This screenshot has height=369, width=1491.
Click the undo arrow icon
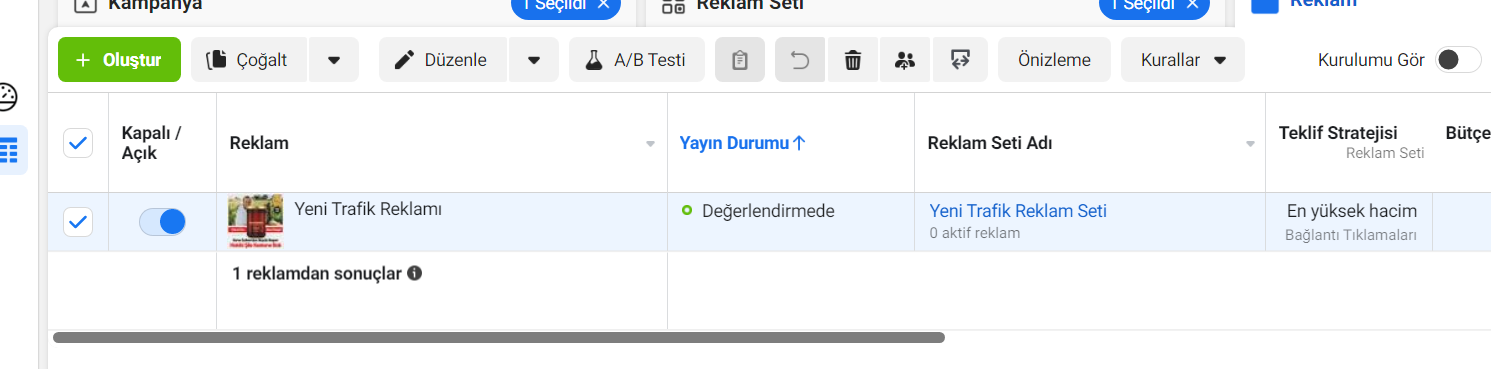800,60
